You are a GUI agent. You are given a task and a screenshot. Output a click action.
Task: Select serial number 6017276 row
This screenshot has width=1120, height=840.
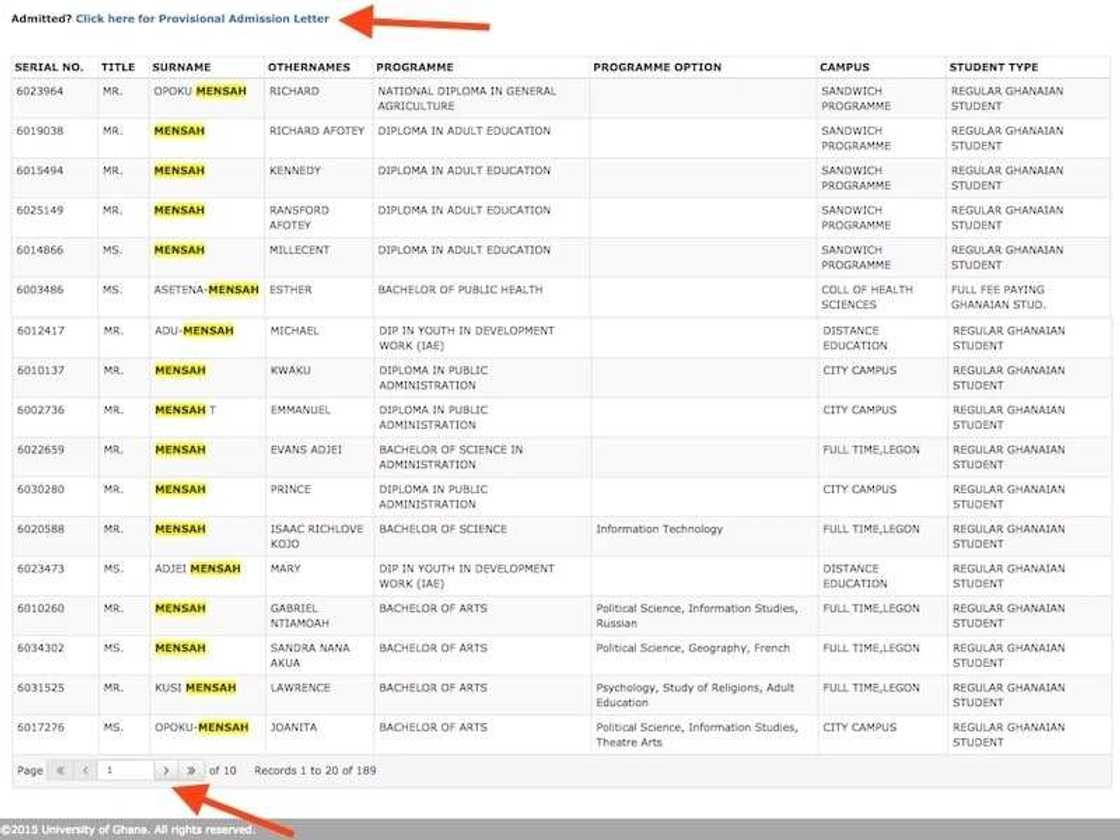(x=40, y=728)
